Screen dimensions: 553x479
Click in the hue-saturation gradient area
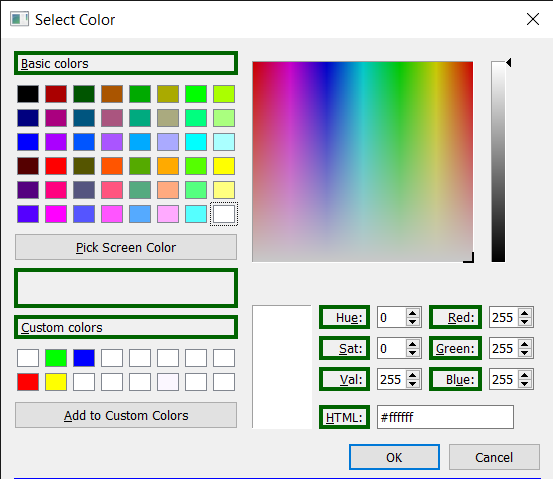[x=363, y=162]
